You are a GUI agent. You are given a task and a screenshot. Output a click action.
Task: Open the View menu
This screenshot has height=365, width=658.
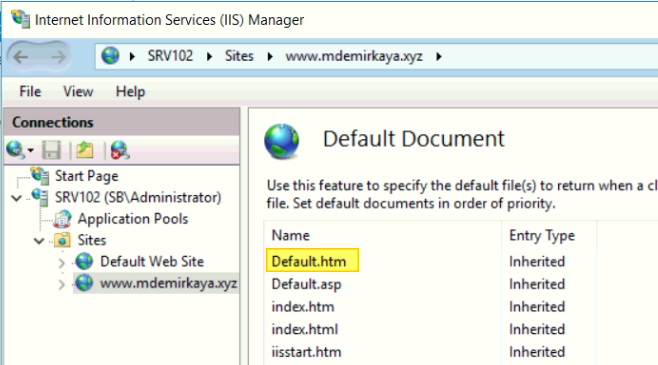coord(78,91)
